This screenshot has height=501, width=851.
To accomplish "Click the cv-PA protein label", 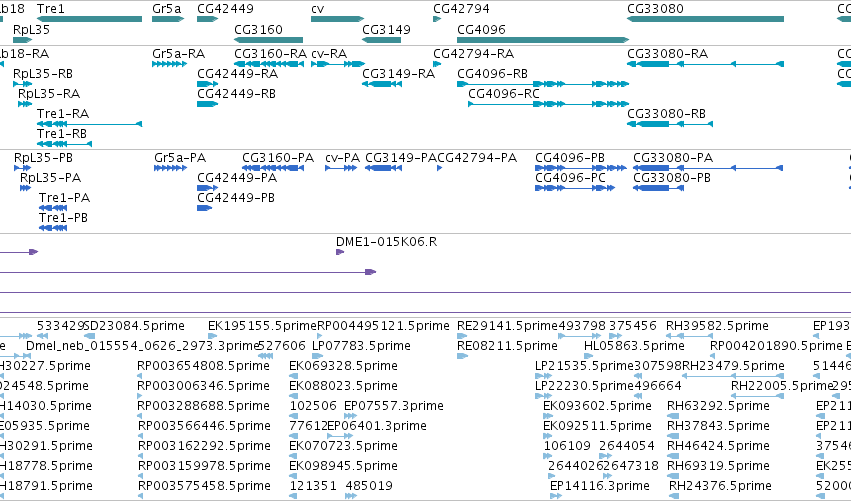I will [342, 158].
